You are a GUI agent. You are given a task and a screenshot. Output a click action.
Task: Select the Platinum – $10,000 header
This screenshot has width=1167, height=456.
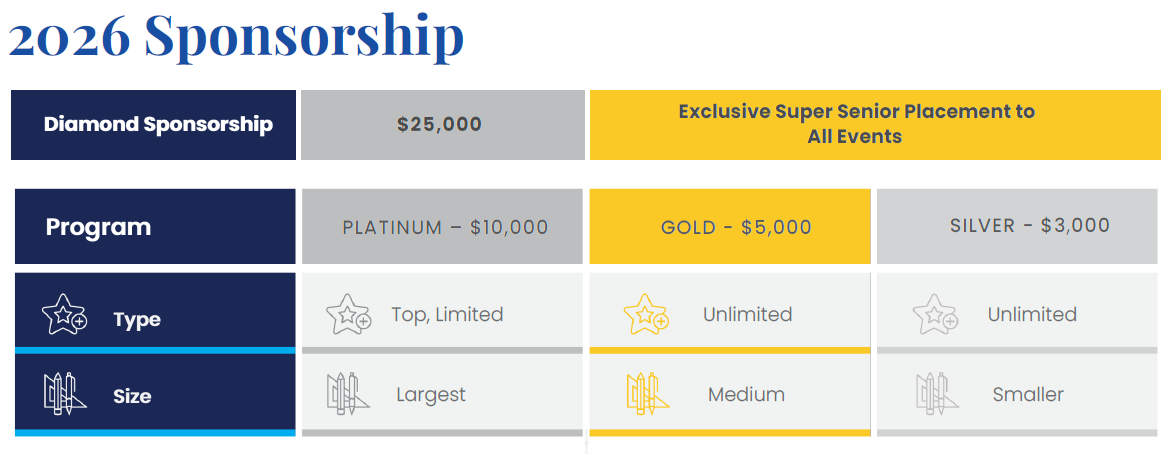point(445,227)
